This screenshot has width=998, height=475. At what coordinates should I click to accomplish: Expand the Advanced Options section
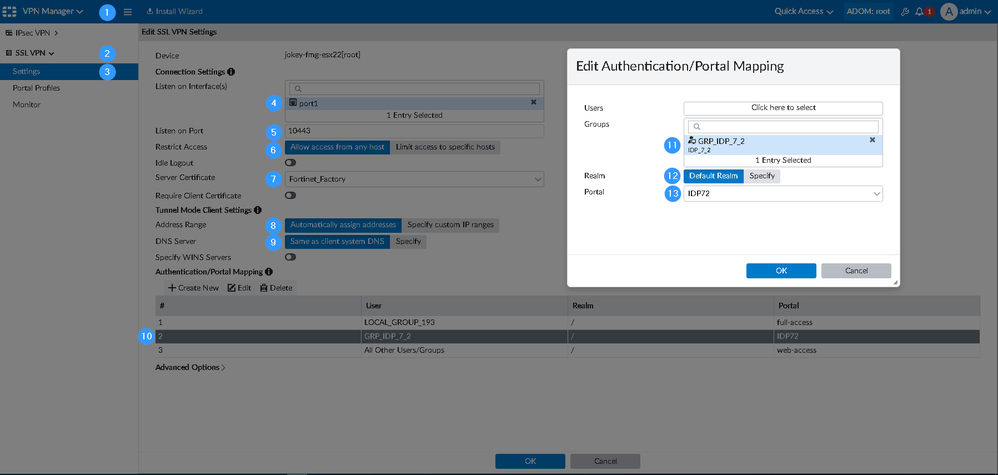pos(190,368)
